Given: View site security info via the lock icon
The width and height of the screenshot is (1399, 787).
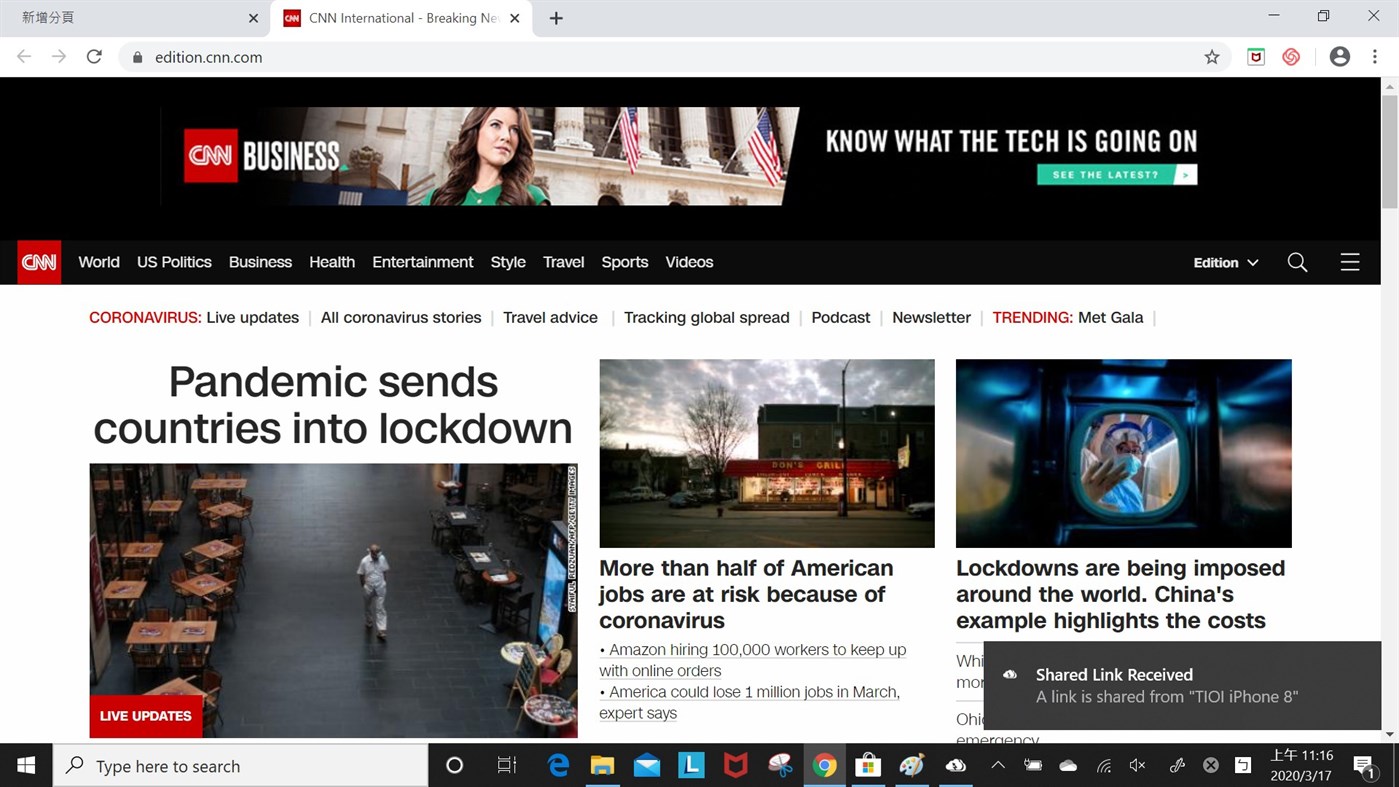Looking at the screenshot, I should click(137, 57).
